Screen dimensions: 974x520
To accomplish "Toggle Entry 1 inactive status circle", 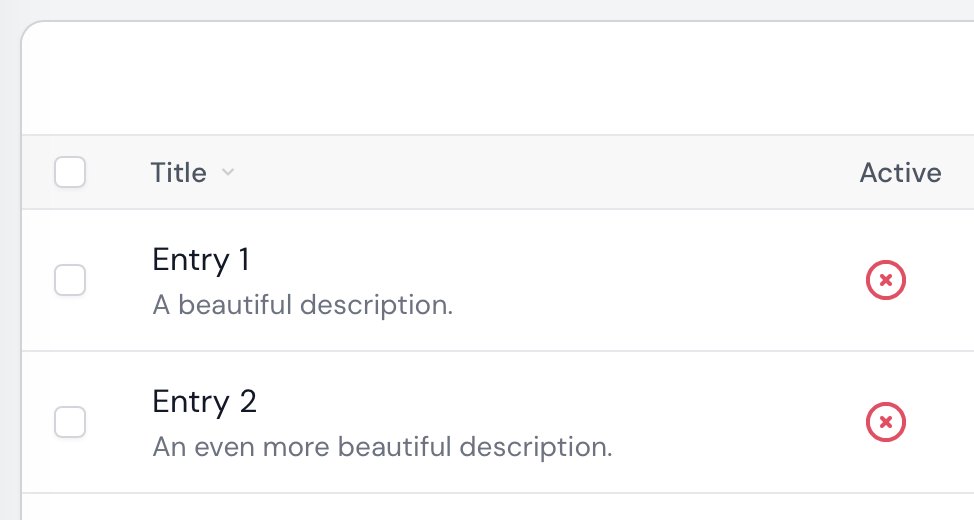I will 886,280.
